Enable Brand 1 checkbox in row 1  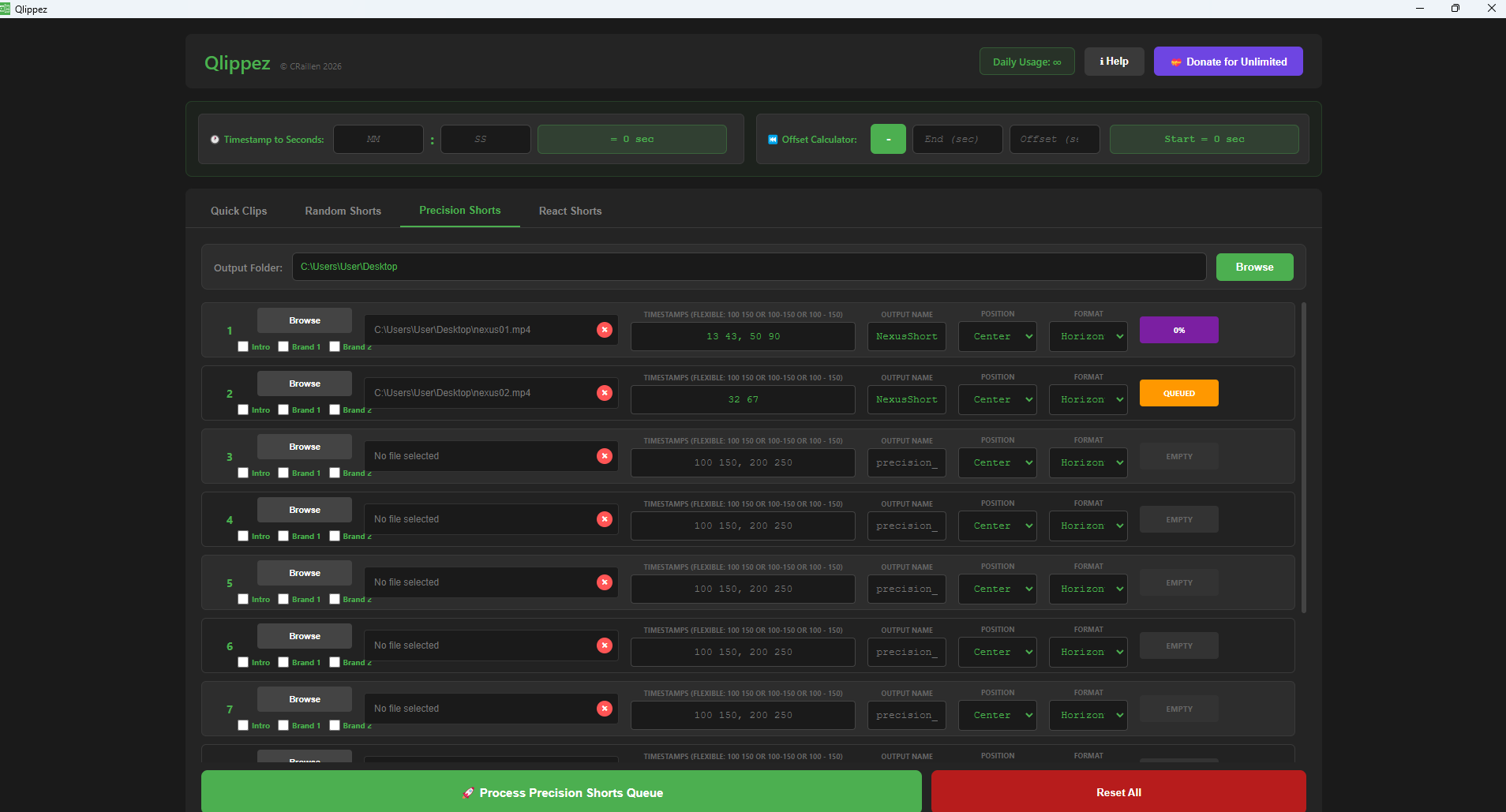(x=283, y=346)
